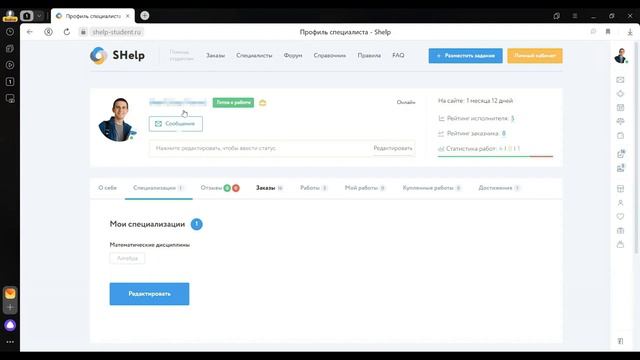Open the orange mail icon in the left sidebar

point(10,293)
